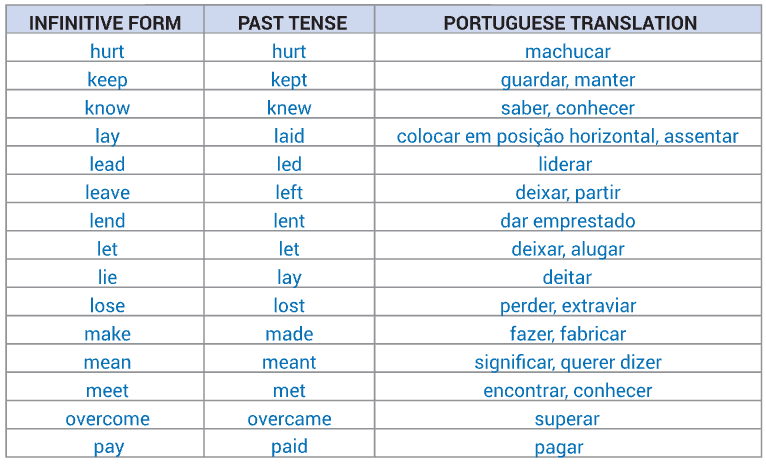Click the past tense cell 'lost'

[x=289, y=306]
